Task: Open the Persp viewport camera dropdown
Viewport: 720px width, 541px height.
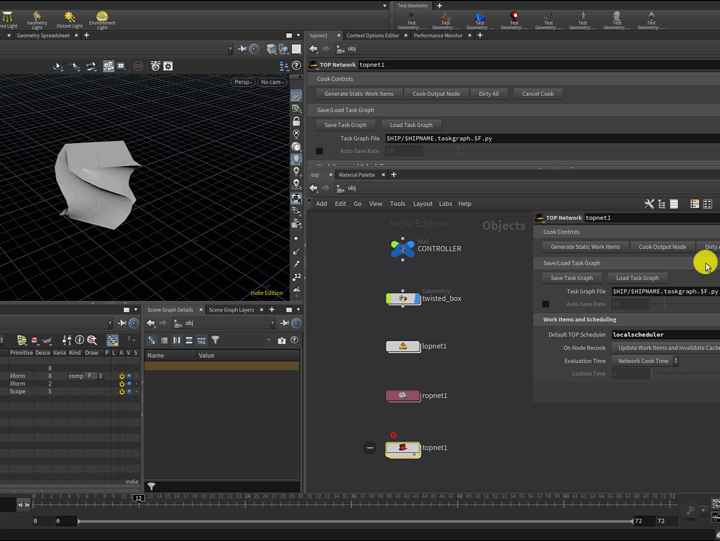Action: tap(243, 82)
